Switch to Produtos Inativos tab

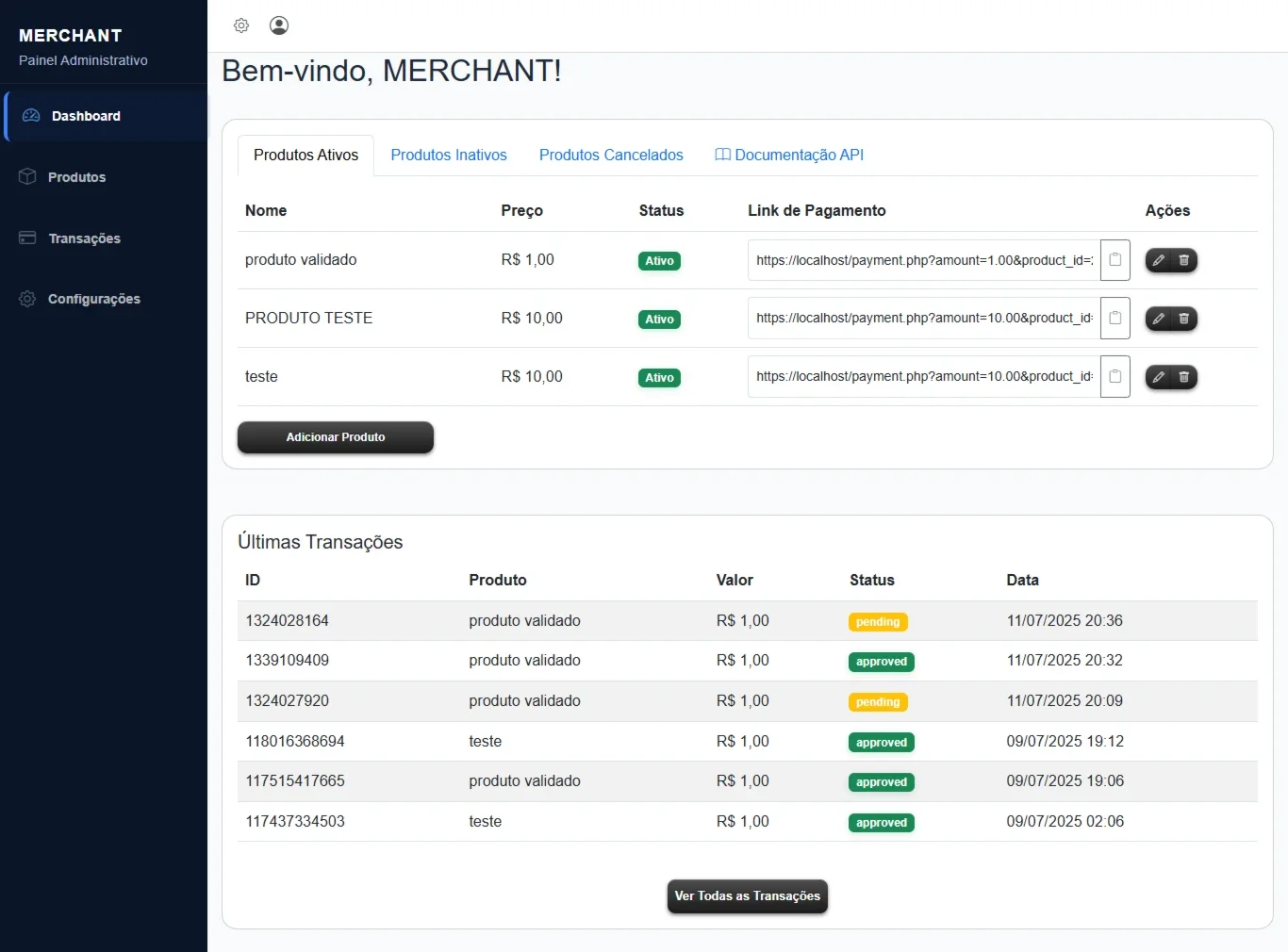[x=449, y=156]
